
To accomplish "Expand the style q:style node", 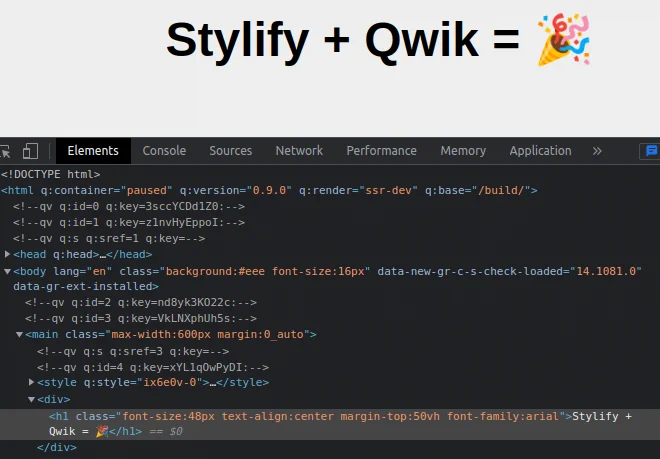I will (x=31, y=382).
